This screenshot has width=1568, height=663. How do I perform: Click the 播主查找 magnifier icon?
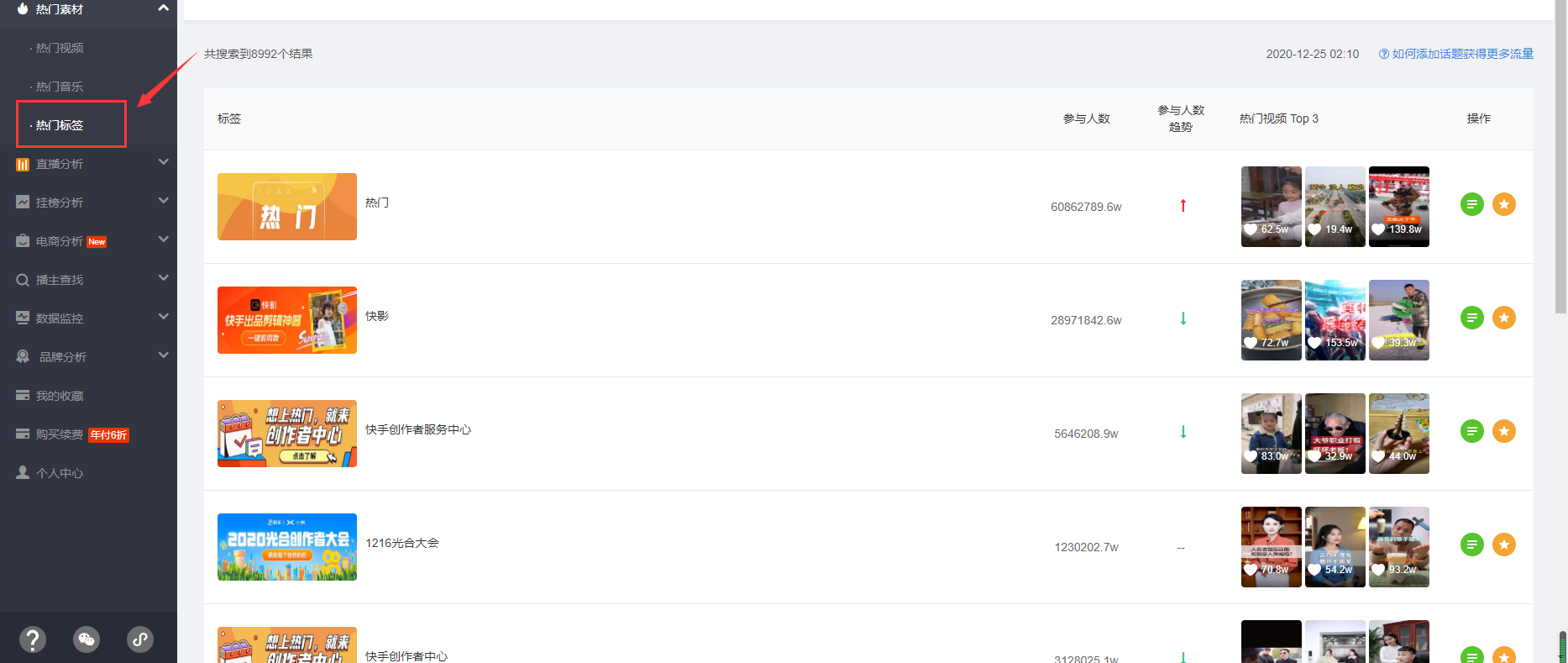[x=23, y=280]
